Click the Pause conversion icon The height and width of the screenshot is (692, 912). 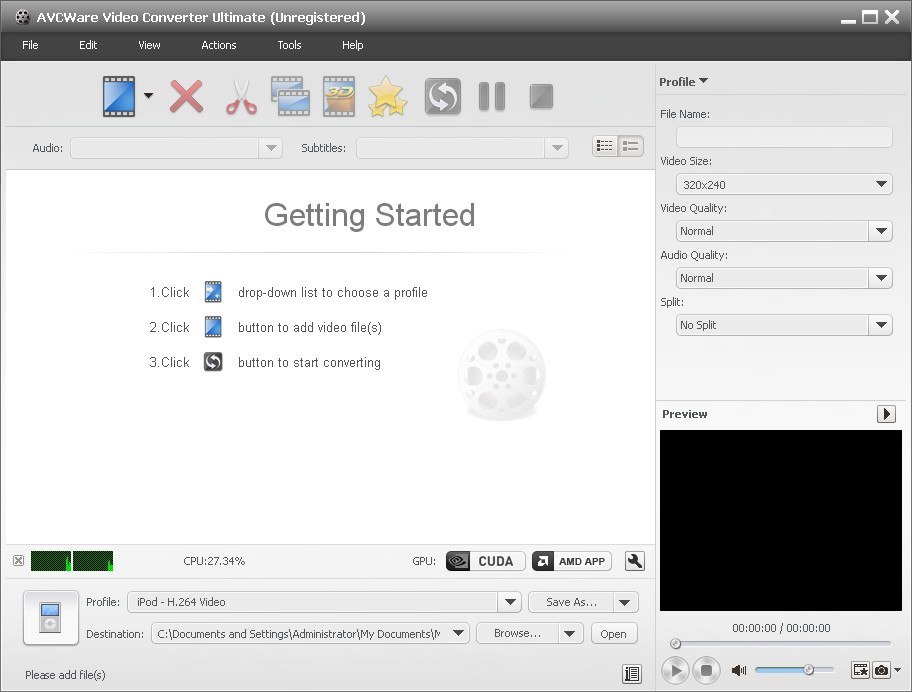pos(491,96)
